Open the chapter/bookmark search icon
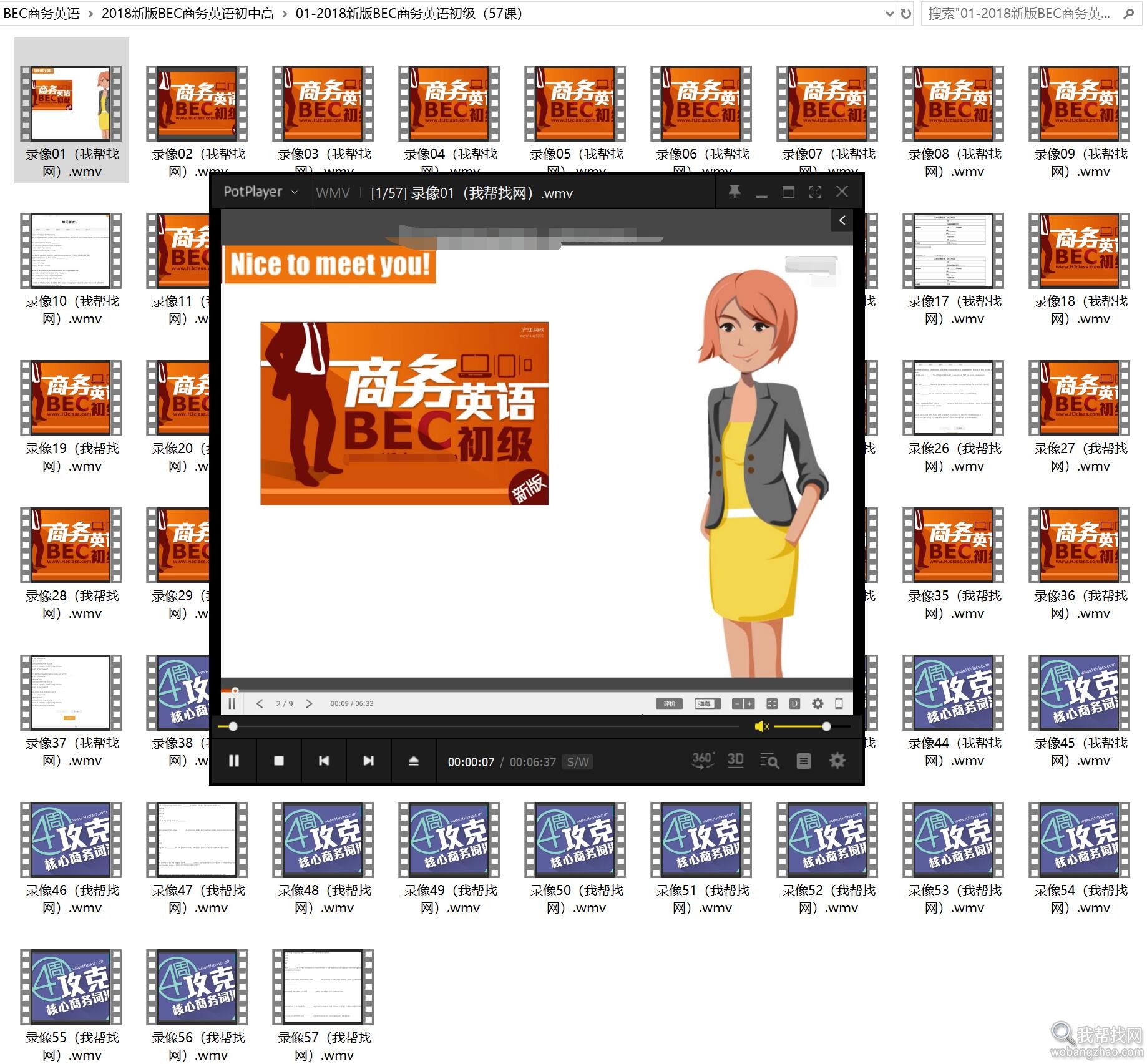This screenshot has width=1147, height=1064. [x=769, y=761]
